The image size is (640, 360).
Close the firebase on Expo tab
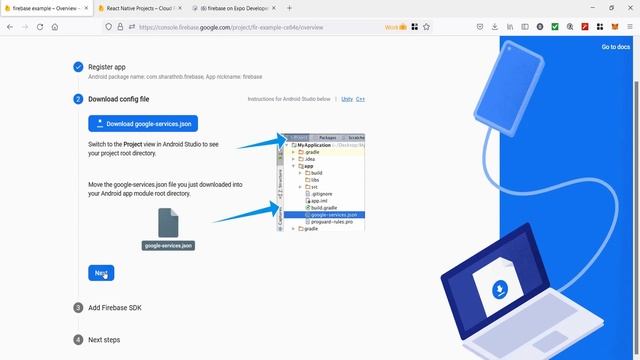(273, 8)
